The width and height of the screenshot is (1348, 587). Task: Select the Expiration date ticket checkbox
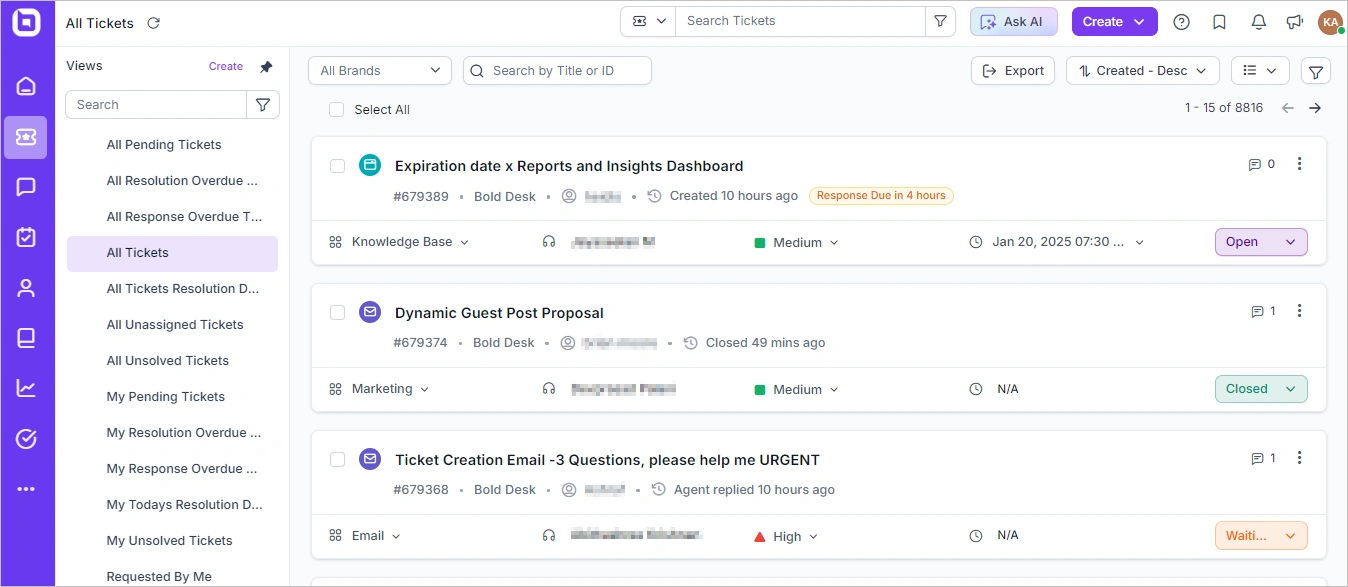338,166
